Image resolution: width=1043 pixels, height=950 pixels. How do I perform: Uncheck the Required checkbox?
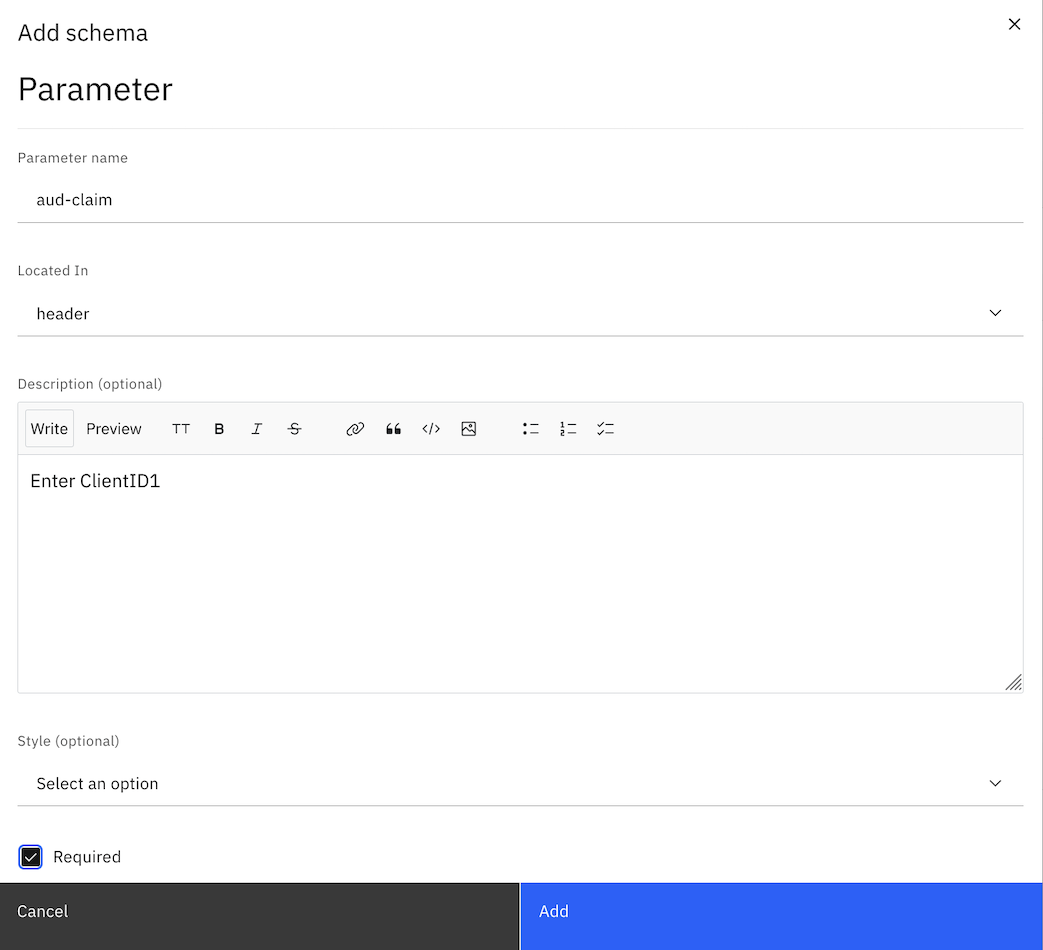tap(30, 856)
